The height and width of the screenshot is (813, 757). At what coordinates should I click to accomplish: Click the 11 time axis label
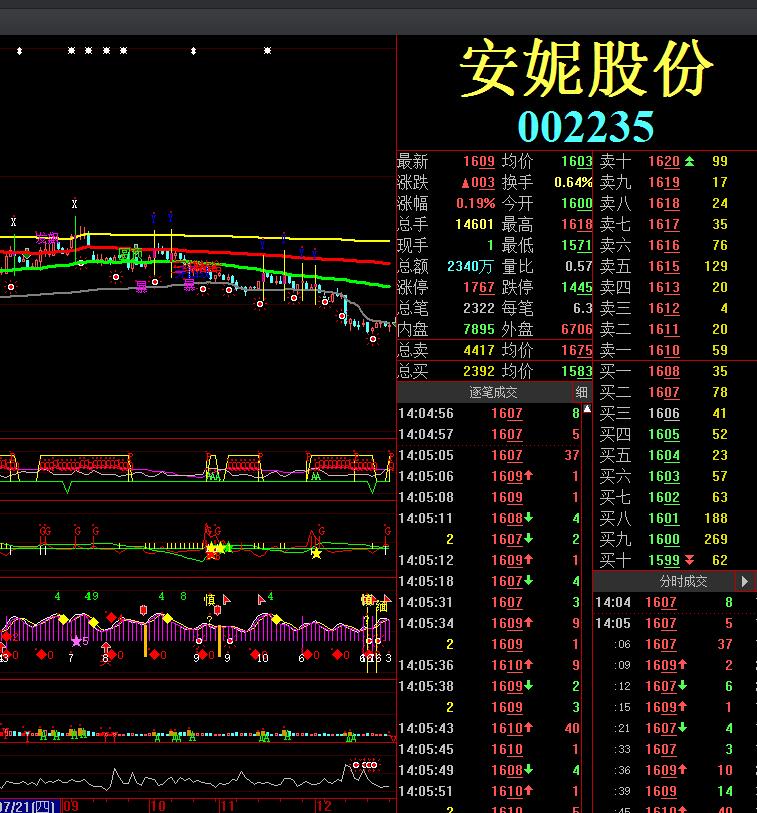(227, 806)
